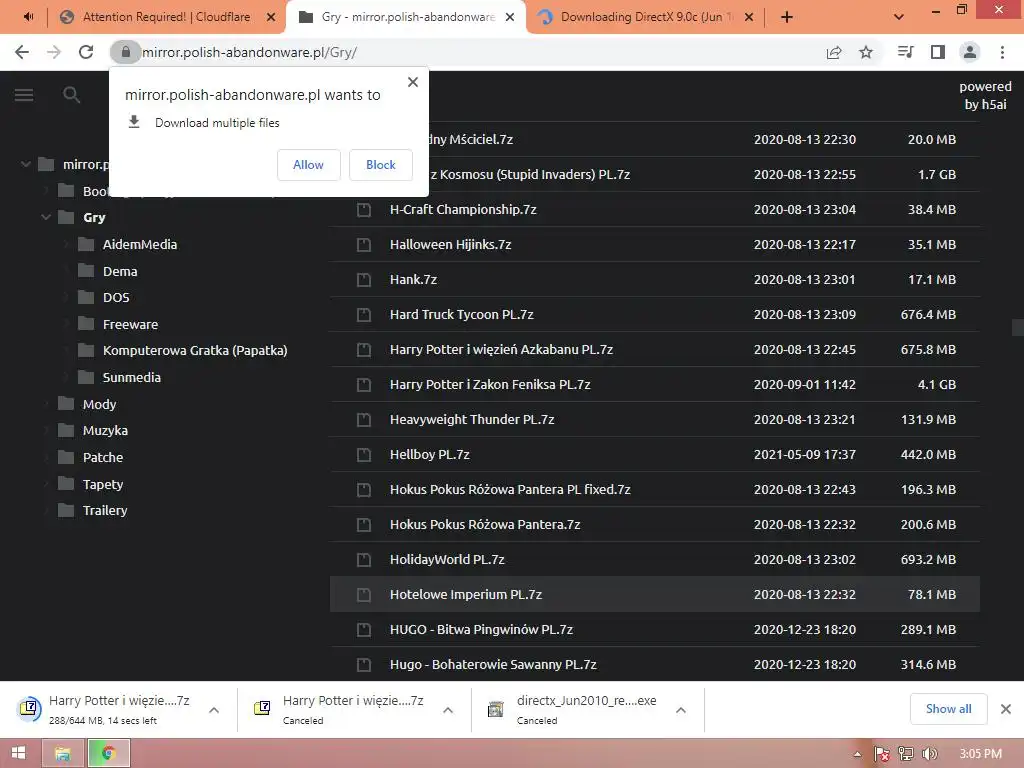This screenshot has height=768, width=1024.
Task: Click the browser forward arrow
Action: (x=54, y=52)
